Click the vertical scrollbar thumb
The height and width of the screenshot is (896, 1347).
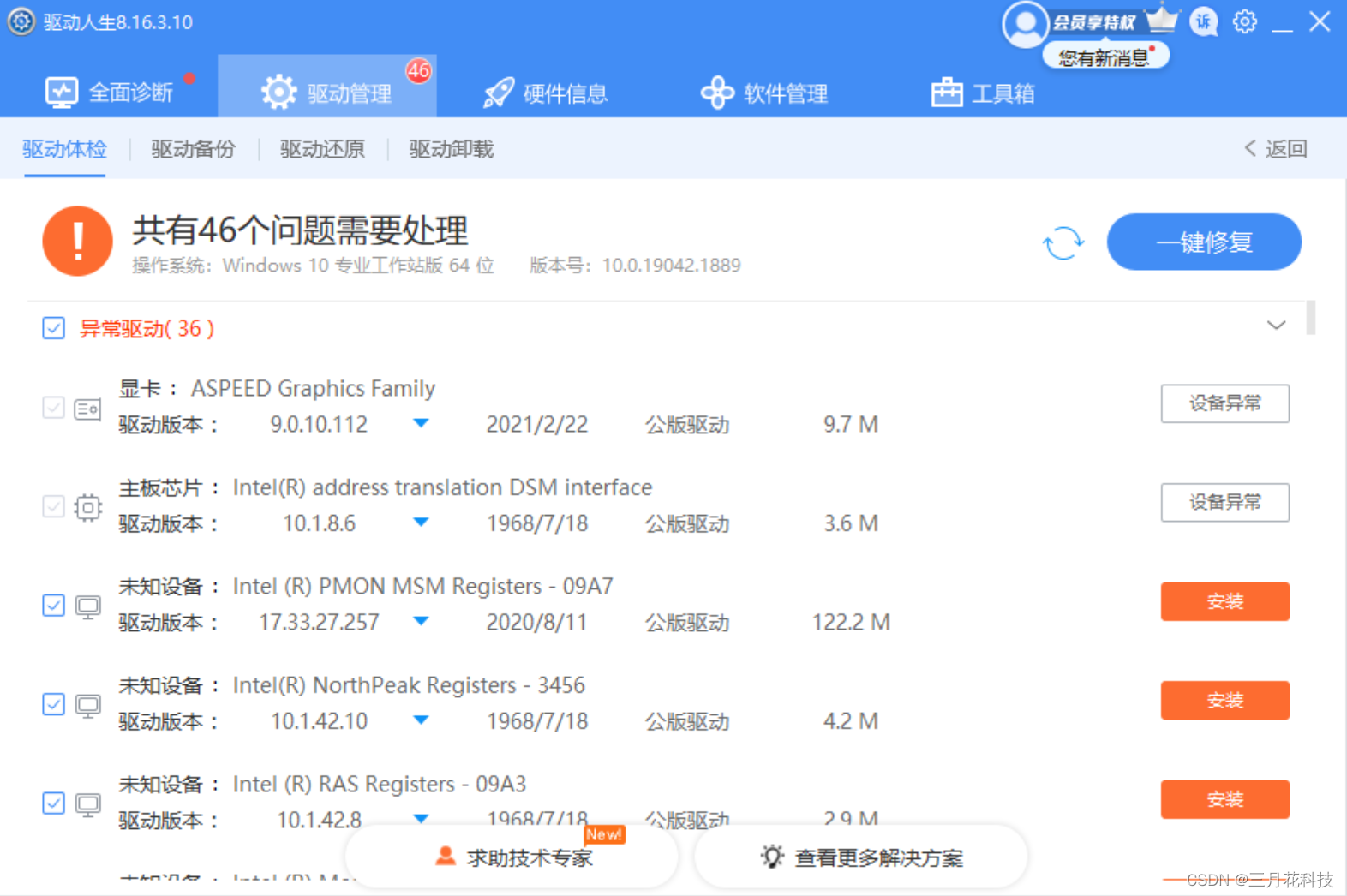[1311, 317]
